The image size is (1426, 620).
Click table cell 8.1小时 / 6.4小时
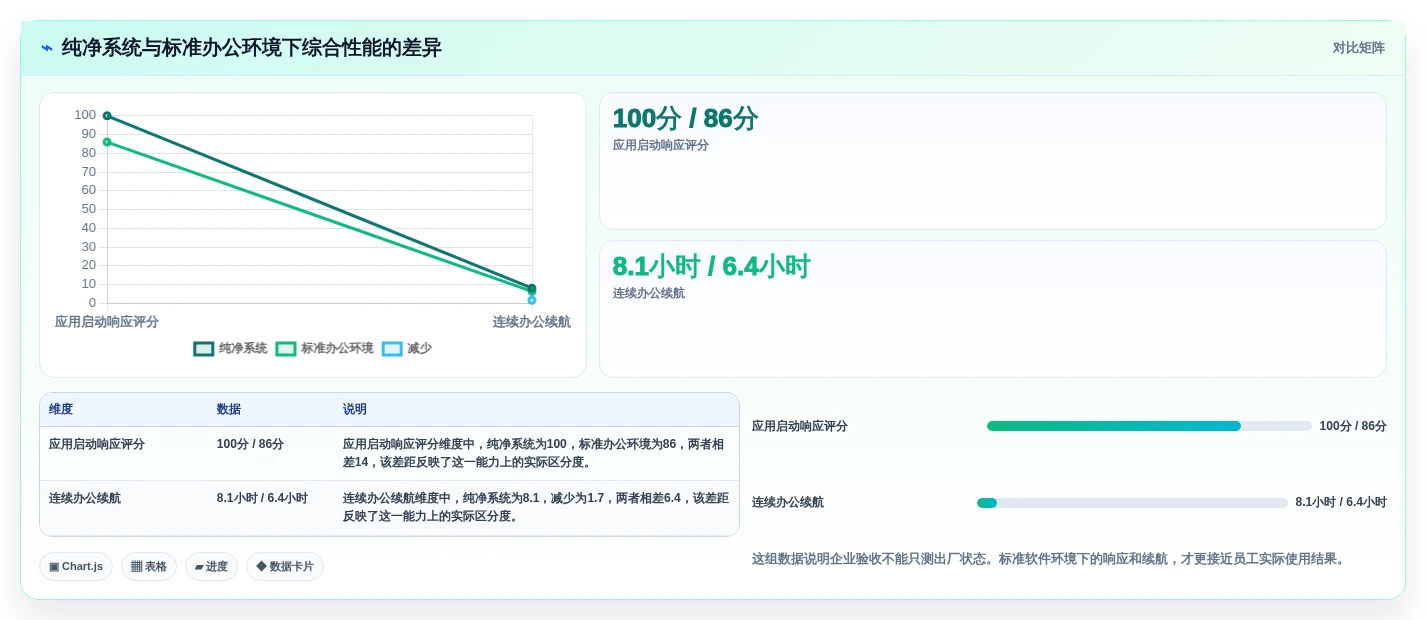tap(262, 498)
